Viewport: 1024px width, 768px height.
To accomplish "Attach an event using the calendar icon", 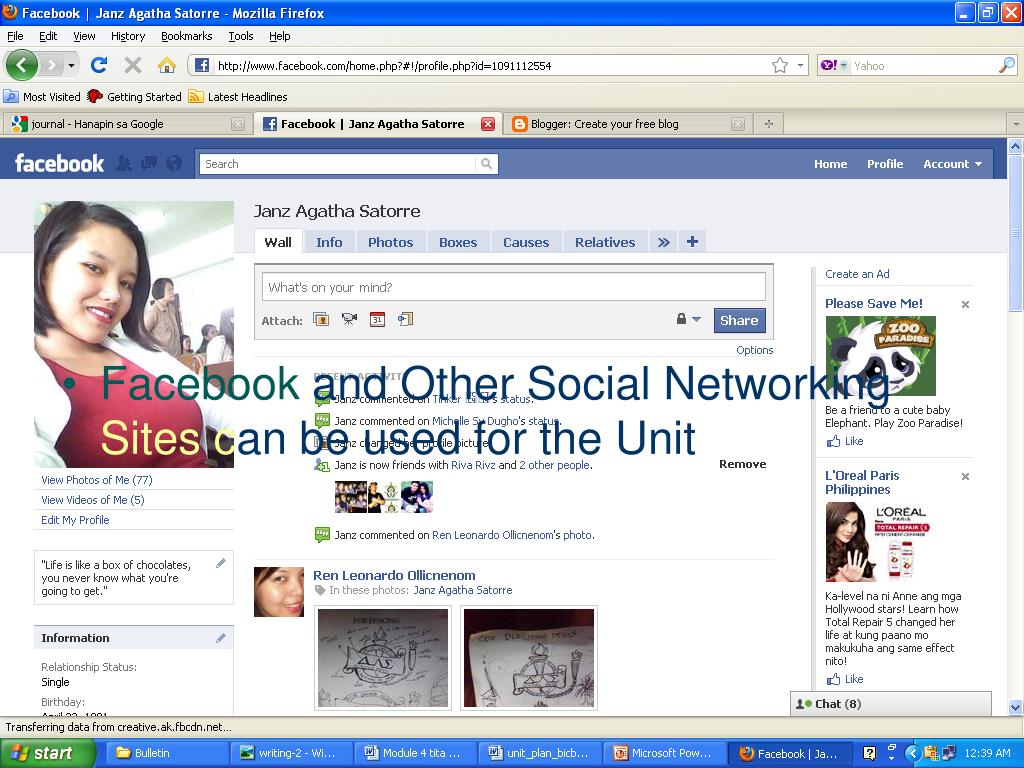I will pos(377,319).
